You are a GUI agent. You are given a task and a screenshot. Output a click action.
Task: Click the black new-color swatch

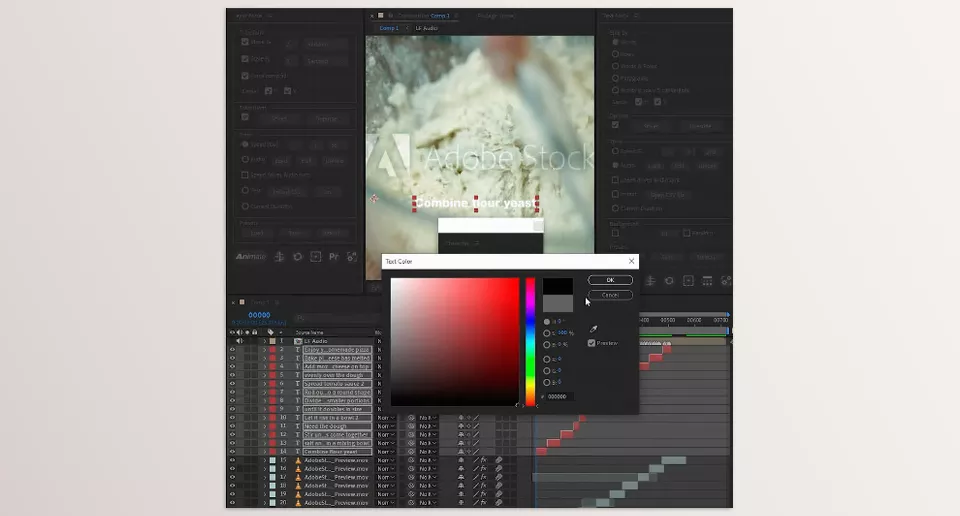pos(557,286)
